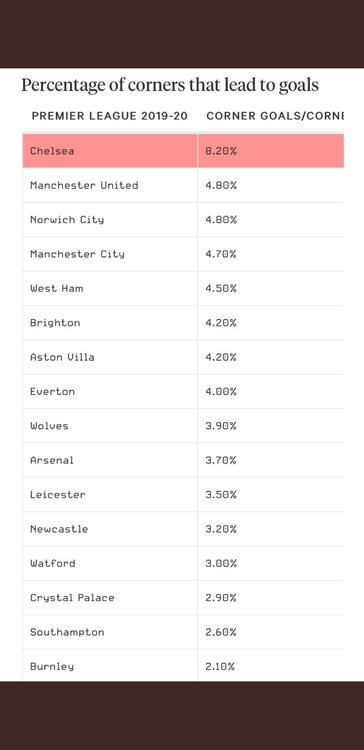Click the Corner Goals/Corners column header
The width and height of the screenshot is (364, 750).
pos(275,116)
